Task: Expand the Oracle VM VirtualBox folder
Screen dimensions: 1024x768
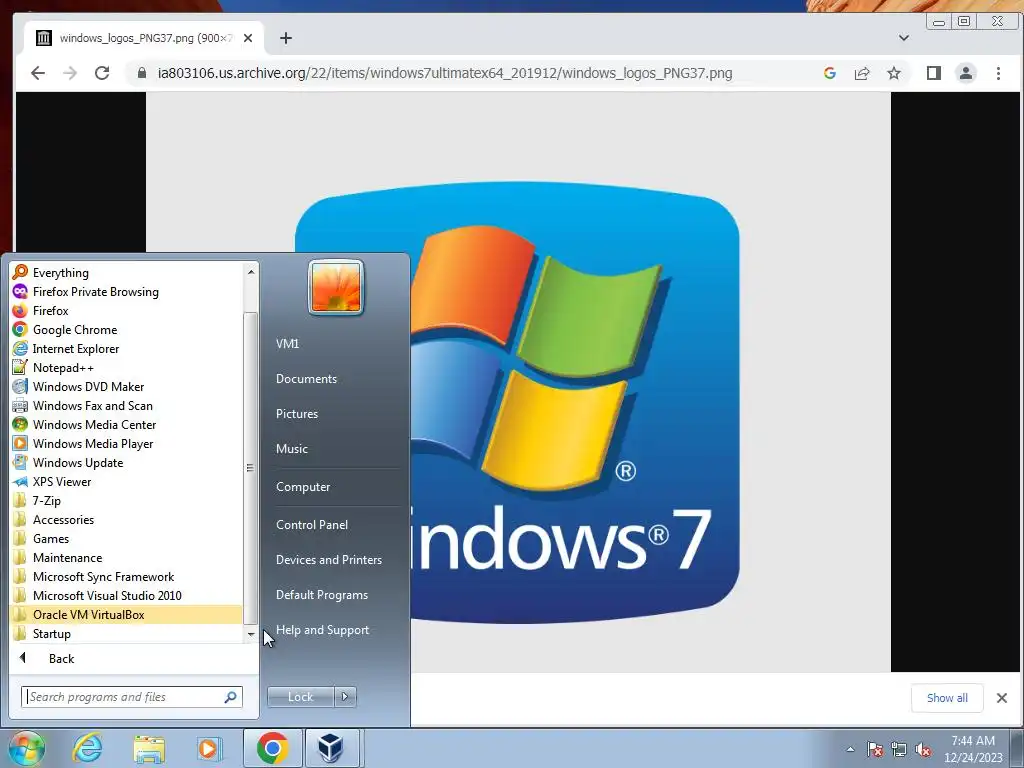Action: coord(126,615)
